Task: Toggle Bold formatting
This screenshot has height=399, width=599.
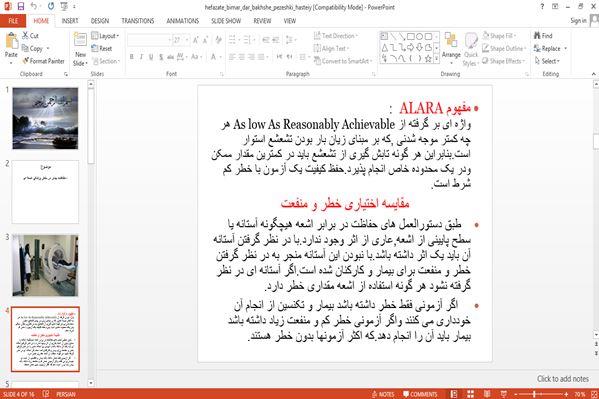Action: tap(132, 57)
